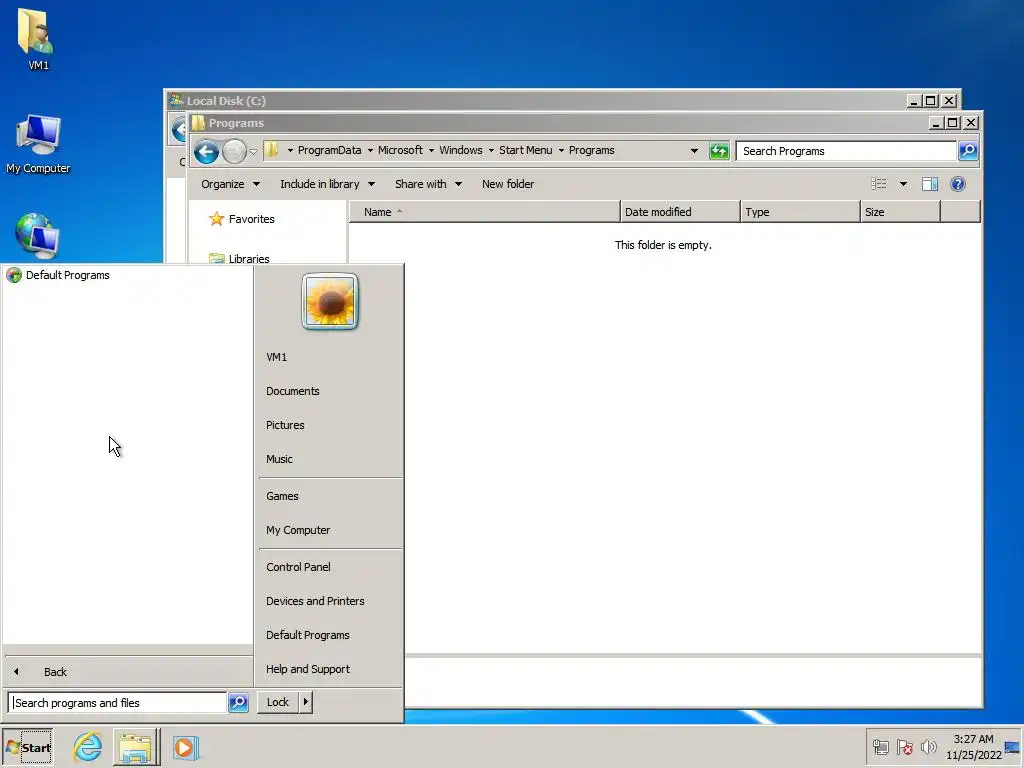Select the Network globe desktop icon

coord(37,236)
